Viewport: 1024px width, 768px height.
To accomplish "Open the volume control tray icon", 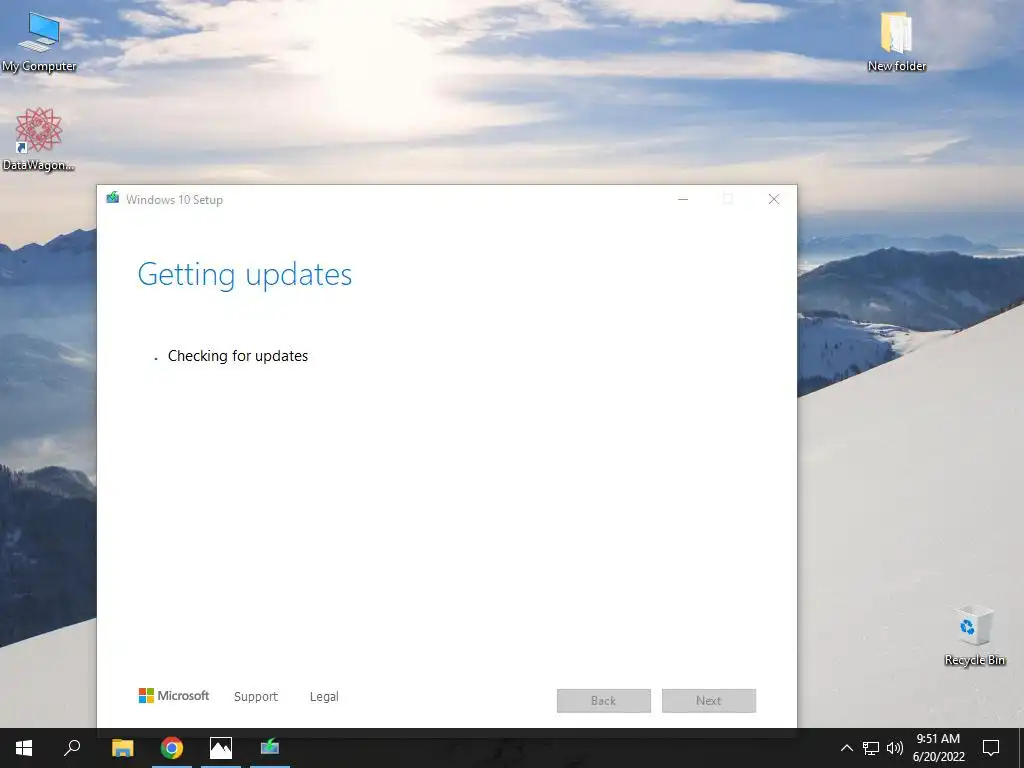I will [x=895, y=748].
